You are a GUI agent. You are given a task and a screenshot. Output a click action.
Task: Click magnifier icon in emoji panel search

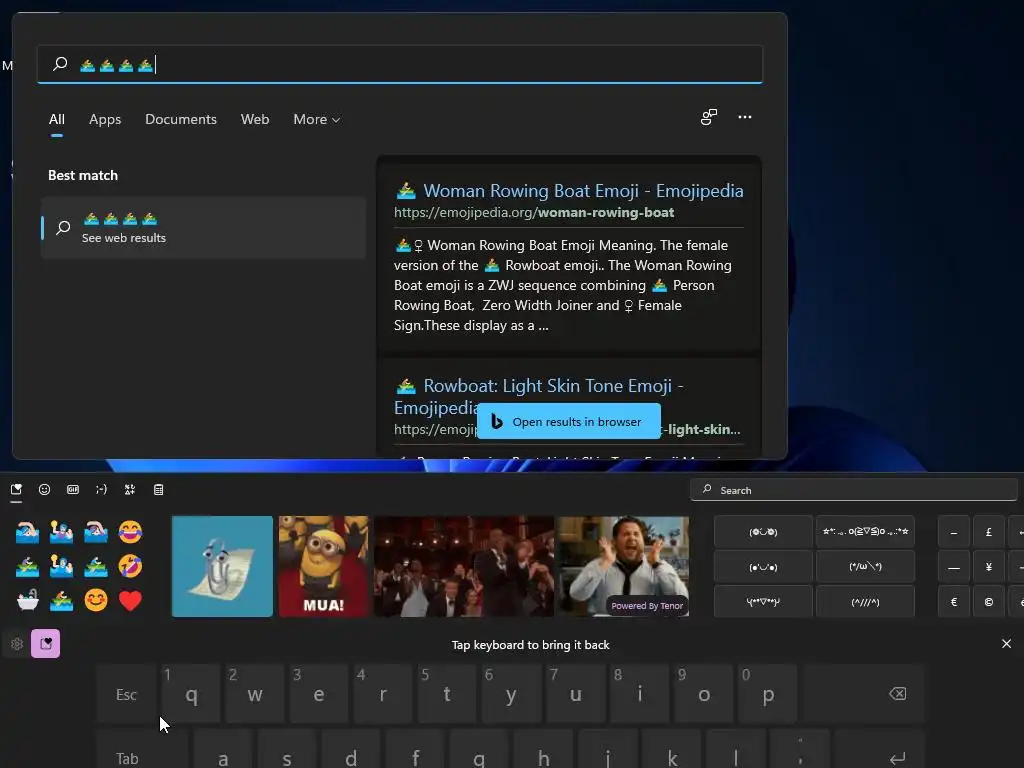coord(707,489)
